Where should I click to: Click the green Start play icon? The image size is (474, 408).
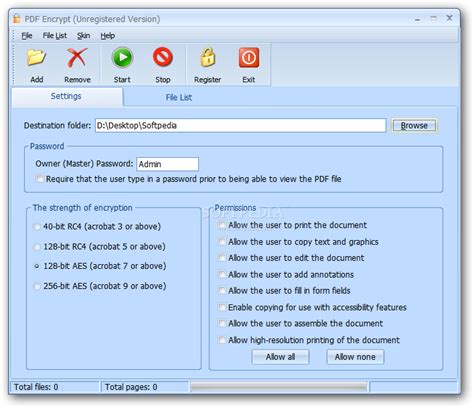(x=122, y=57)
